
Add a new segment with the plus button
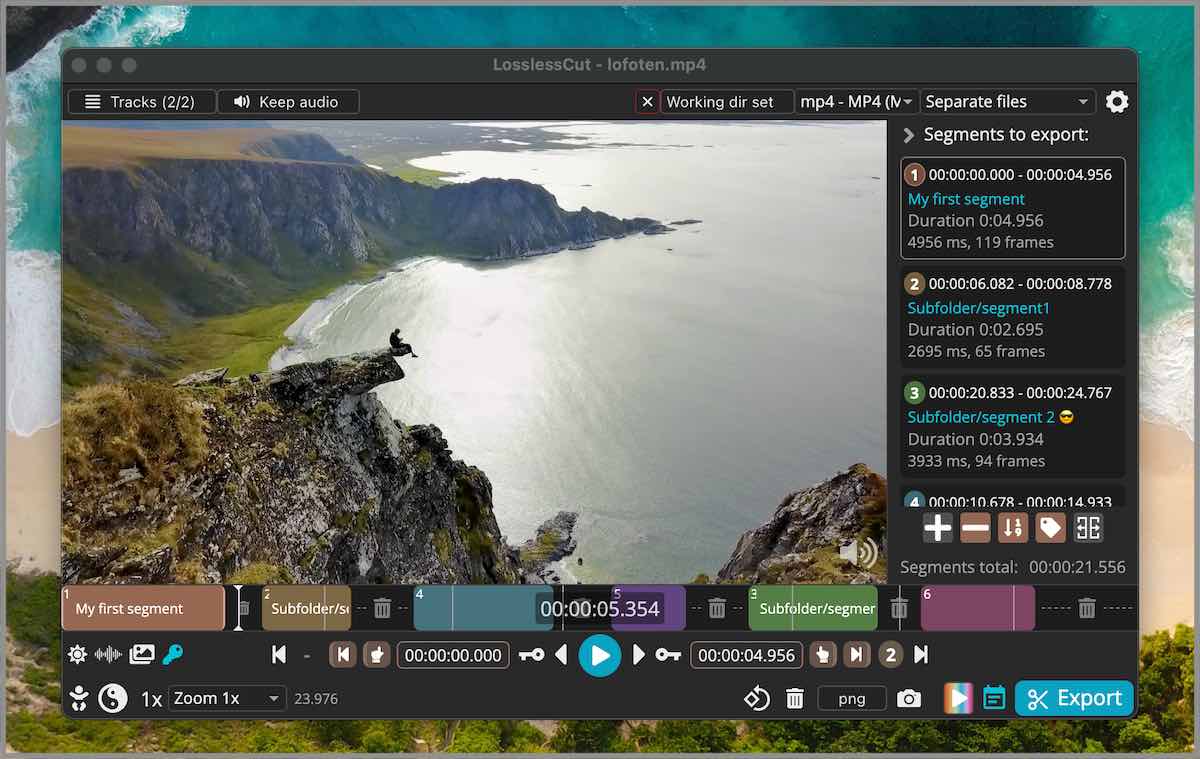pos(937,527)
